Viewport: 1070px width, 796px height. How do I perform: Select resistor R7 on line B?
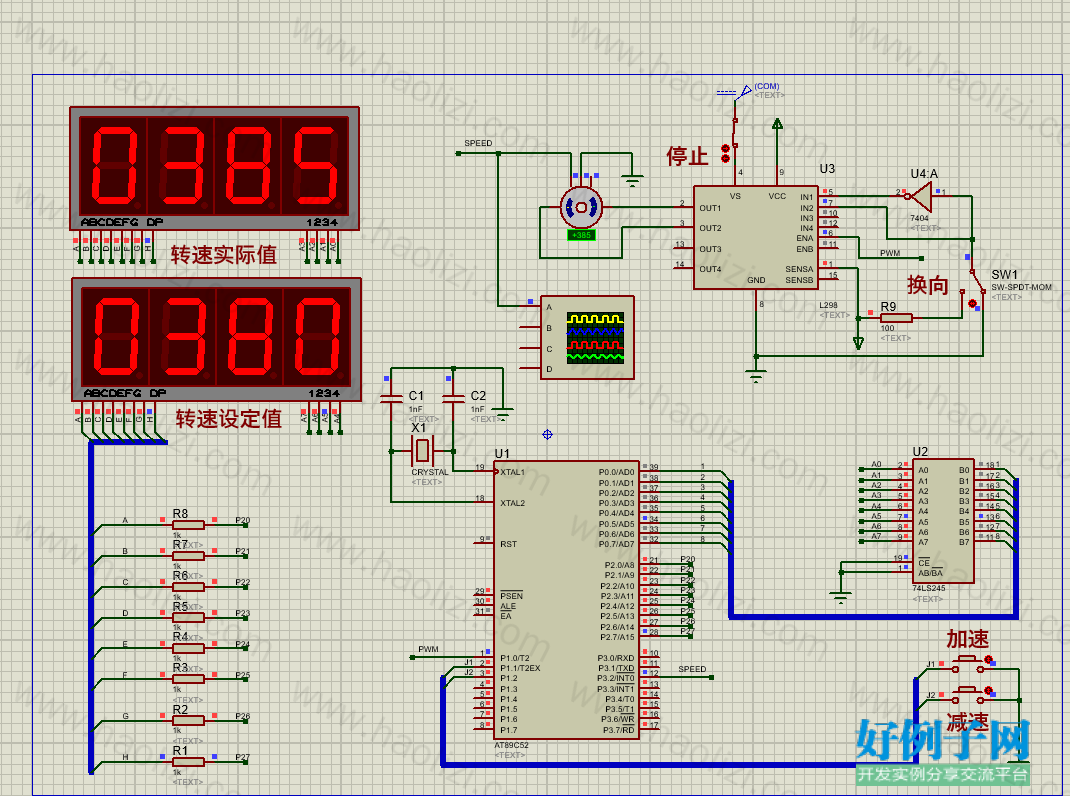tap(188, 556)
